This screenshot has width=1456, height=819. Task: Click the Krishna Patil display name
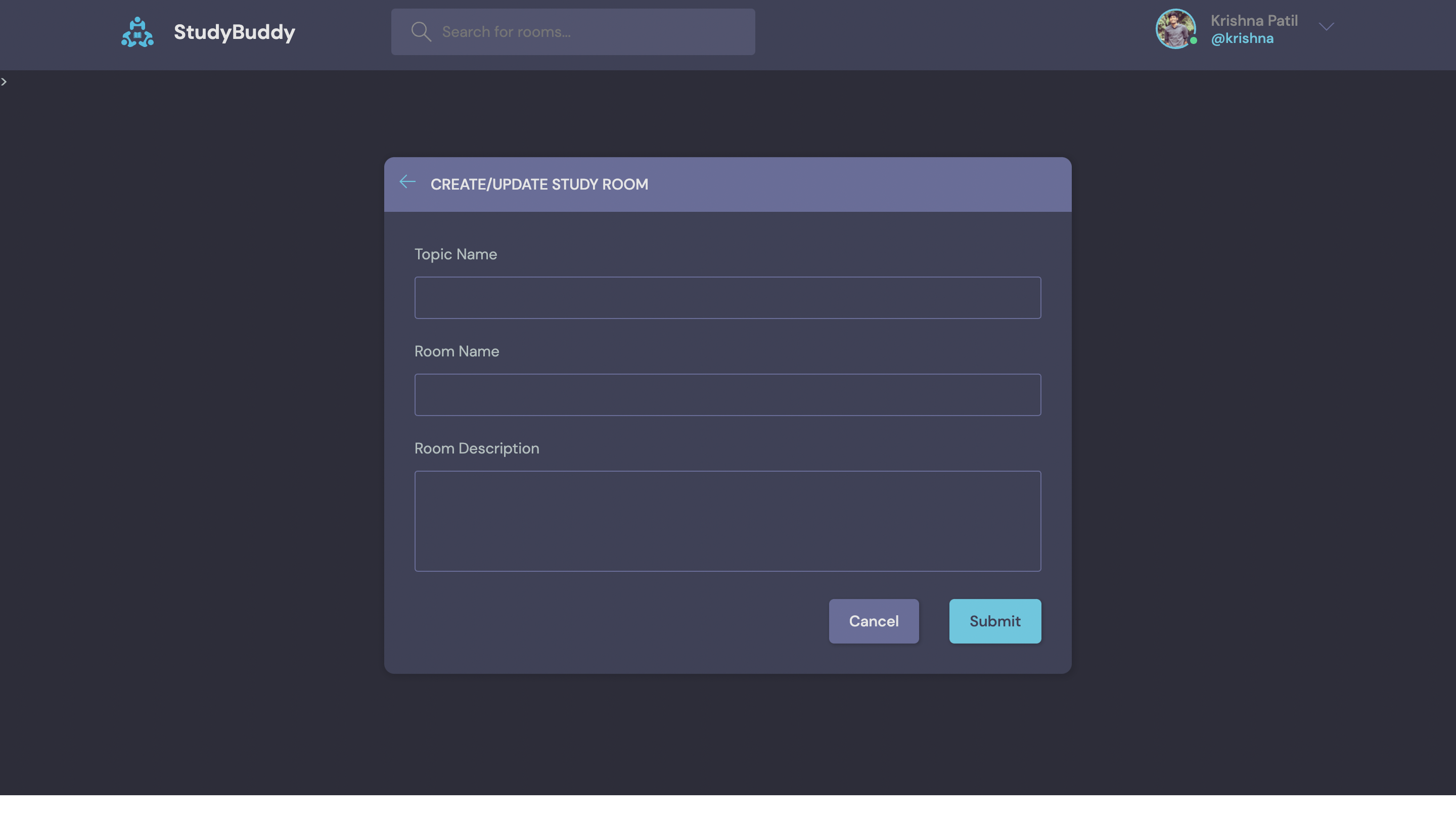[x=1254, y=20]
